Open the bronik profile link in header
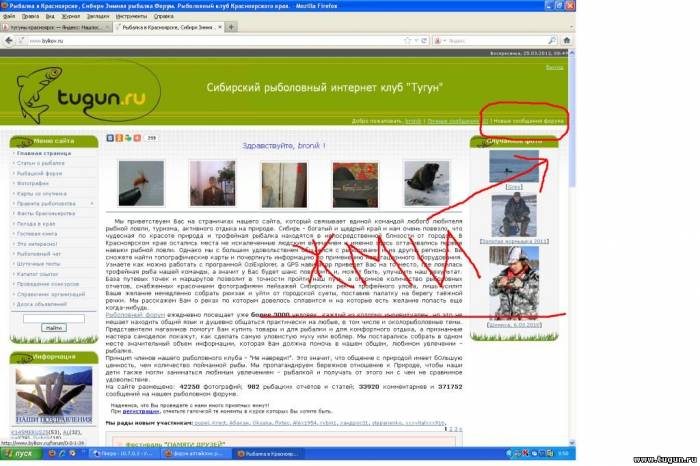The width and height of the screenshot is (700, 466). coord(413,121)
